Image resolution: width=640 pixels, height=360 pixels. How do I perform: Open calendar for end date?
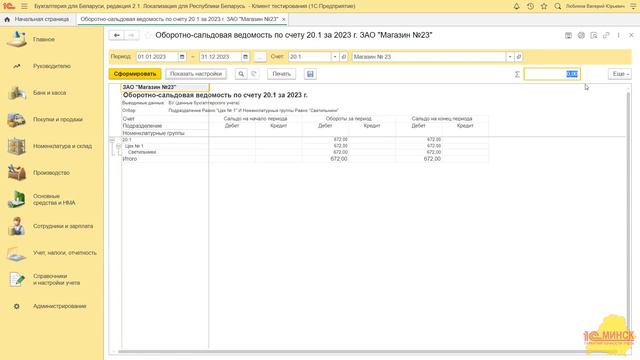(x=245, y=57)
